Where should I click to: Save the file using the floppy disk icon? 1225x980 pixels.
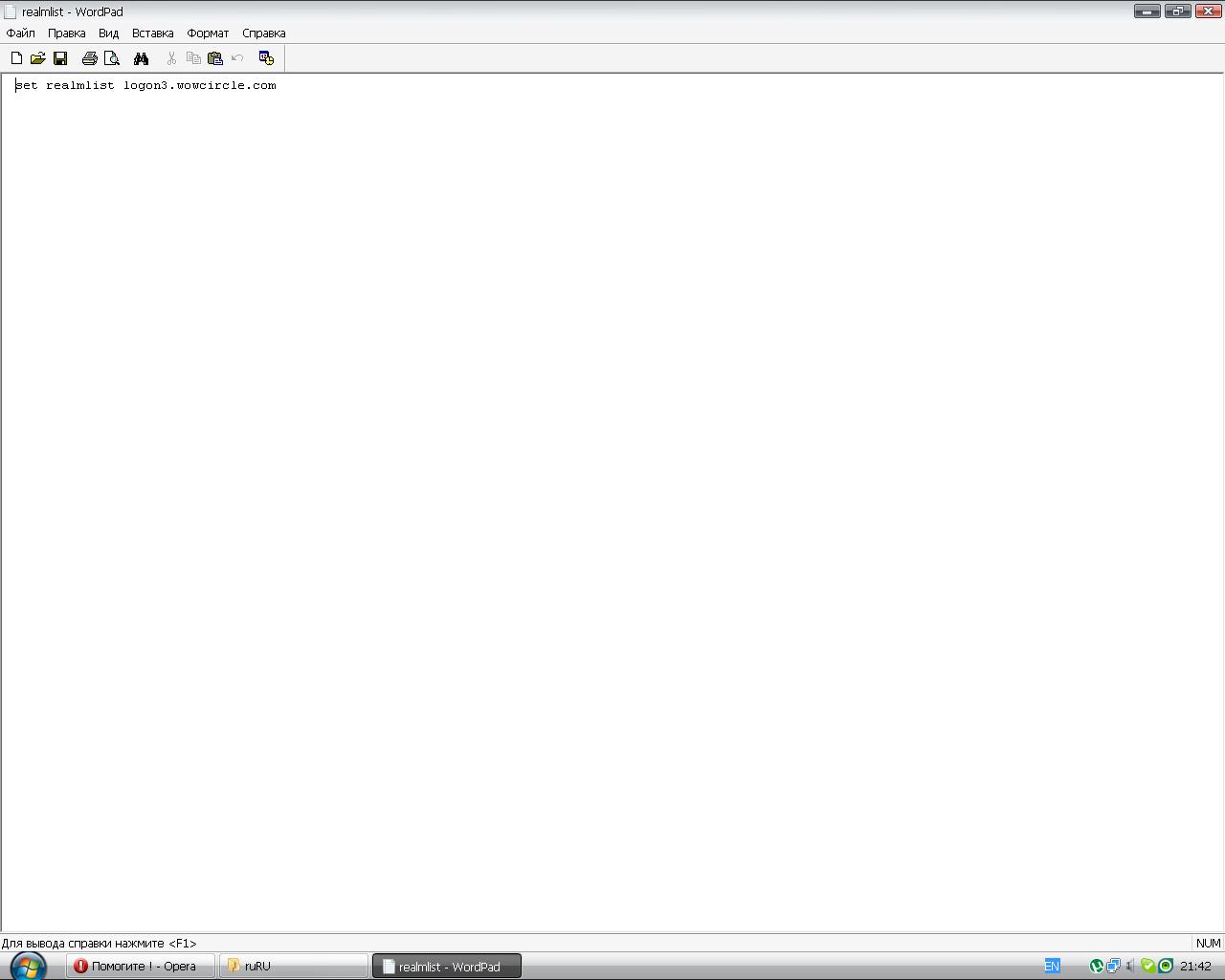(x=60, y=58)
